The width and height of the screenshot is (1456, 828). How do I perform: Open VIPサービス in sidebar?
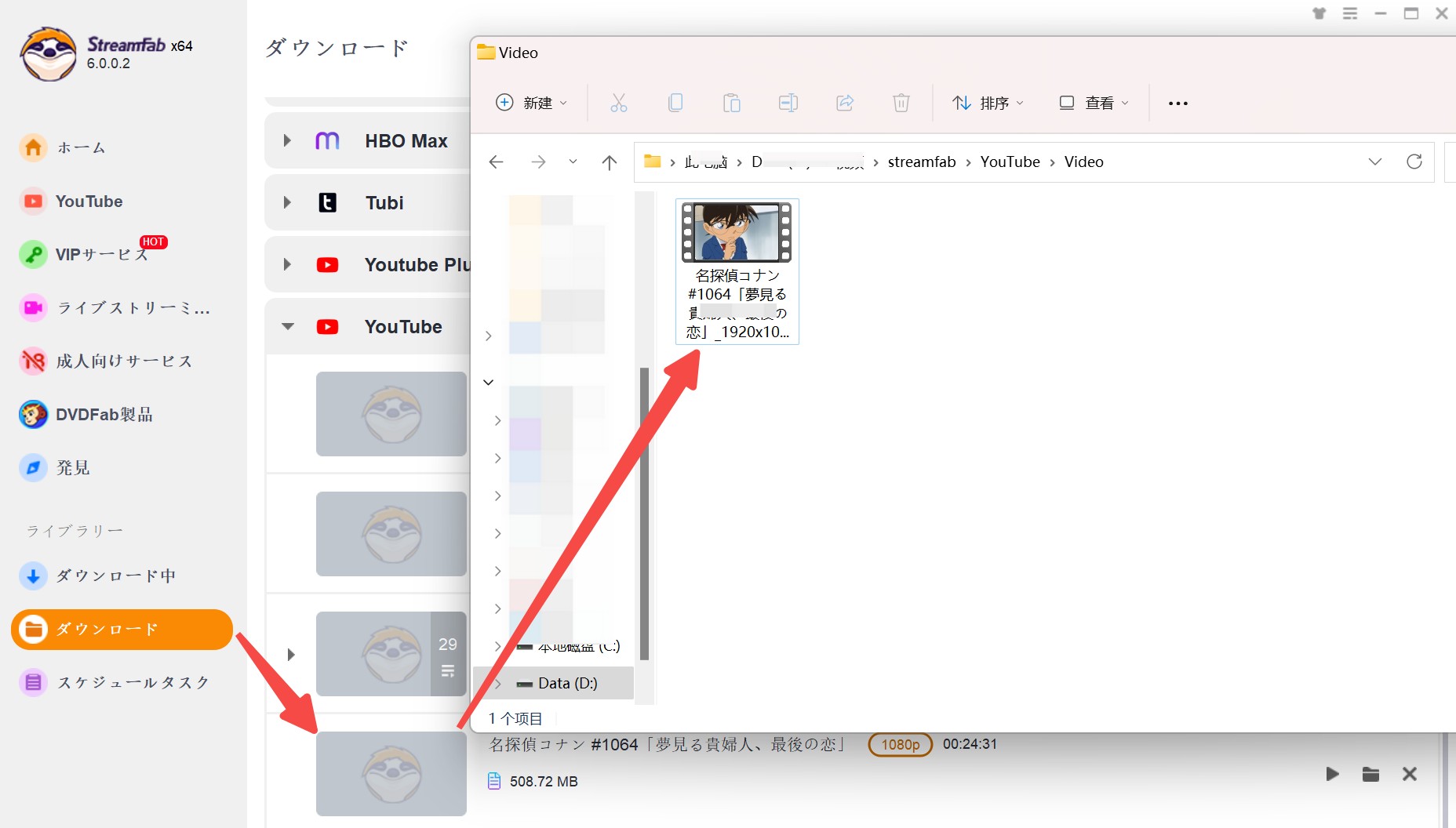(85, 254)
